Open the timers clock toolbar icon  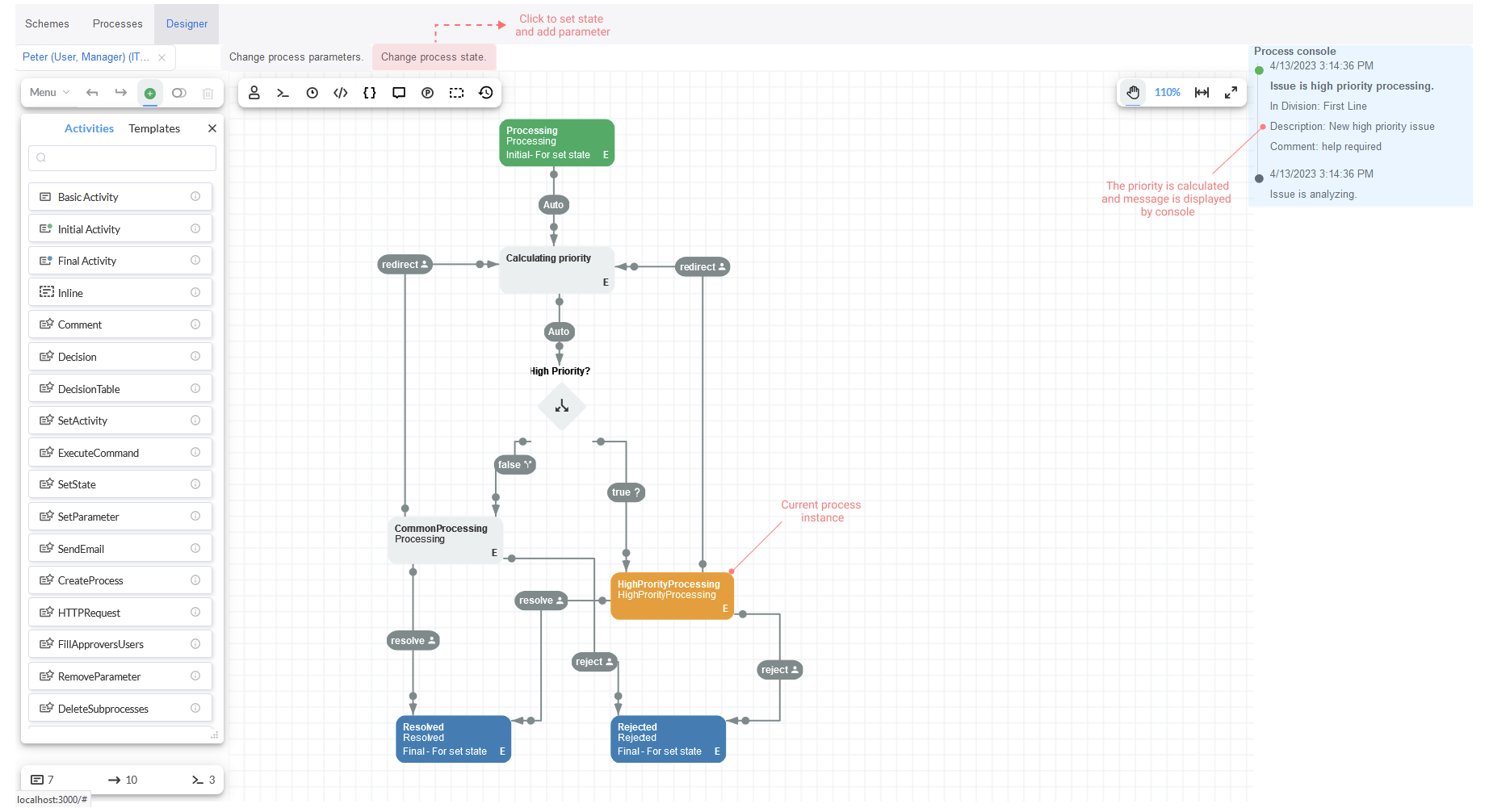click(312, 93)
